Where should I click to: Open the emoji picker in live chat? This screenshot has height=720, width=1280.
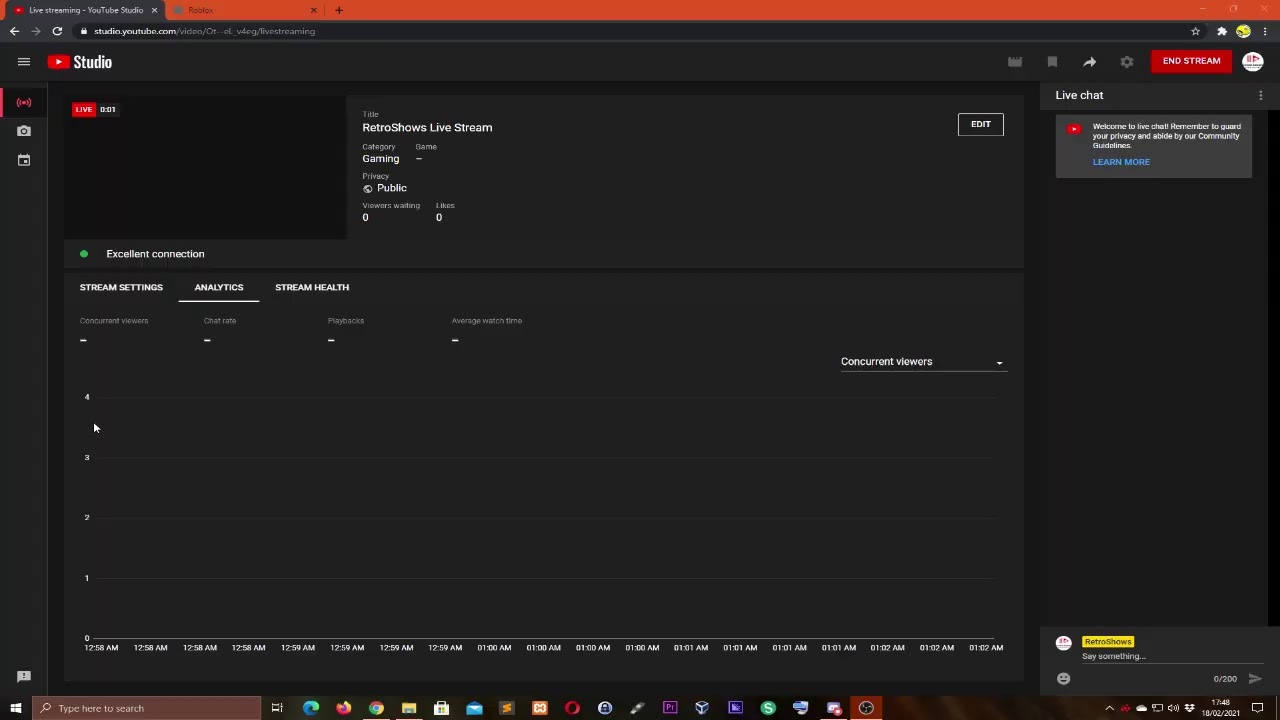1064,679
